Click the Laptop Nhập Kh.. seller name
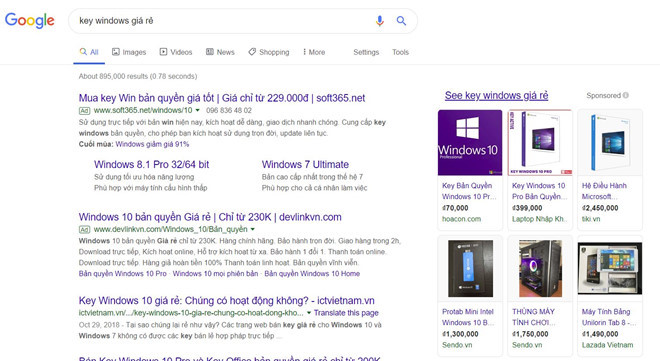This screenshot has height=361, width=660. tap(540, 219)
